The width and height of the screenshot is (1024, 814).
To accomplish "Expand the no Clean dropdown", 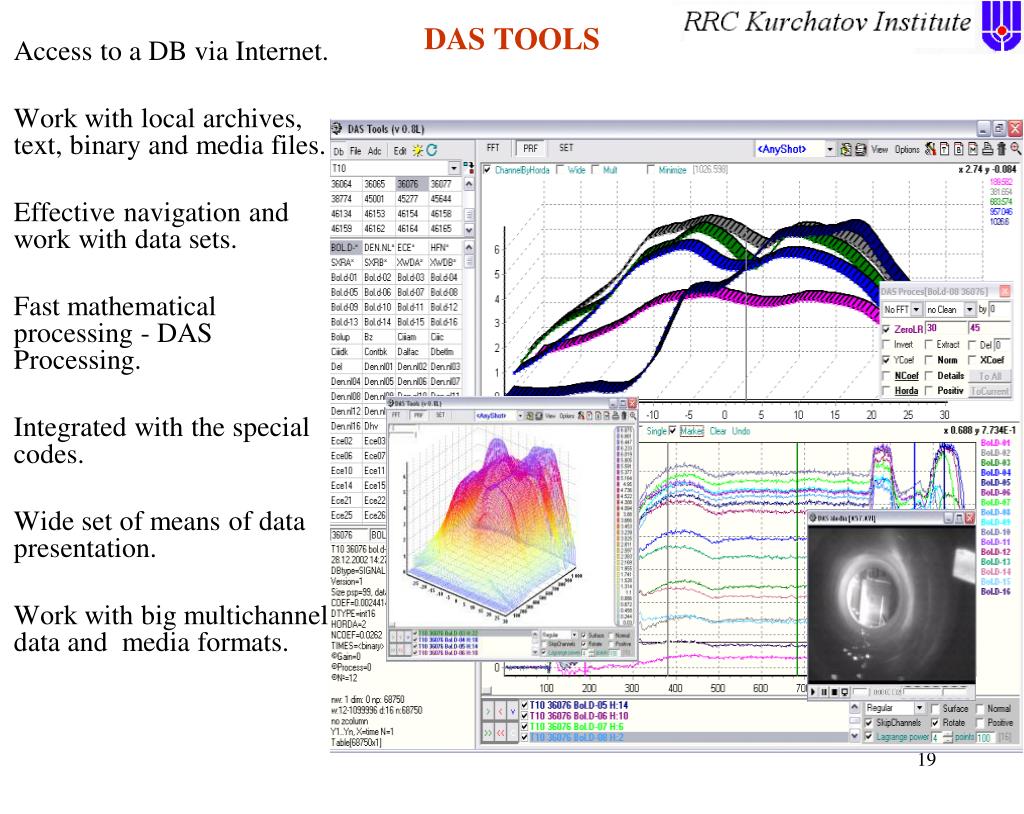I will [970, 310].
